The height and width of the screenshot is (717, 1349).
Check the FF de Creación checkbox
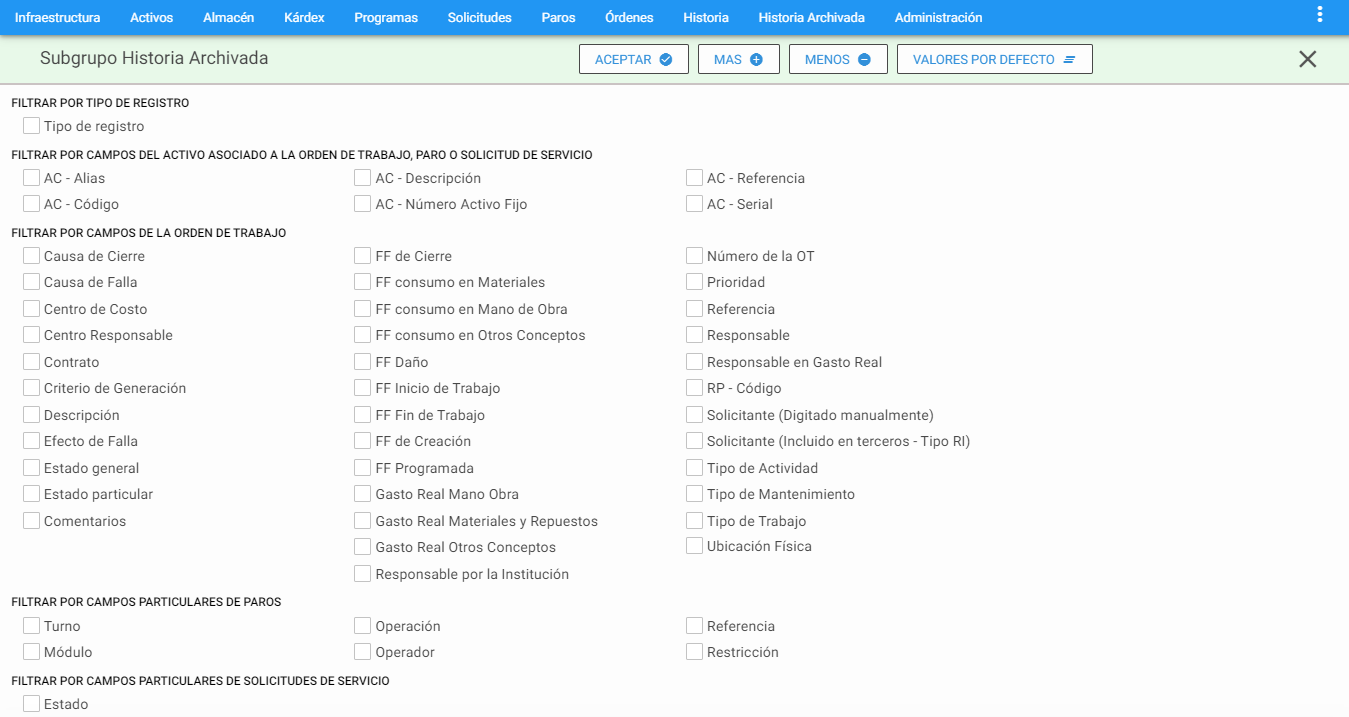pos(363,441)
